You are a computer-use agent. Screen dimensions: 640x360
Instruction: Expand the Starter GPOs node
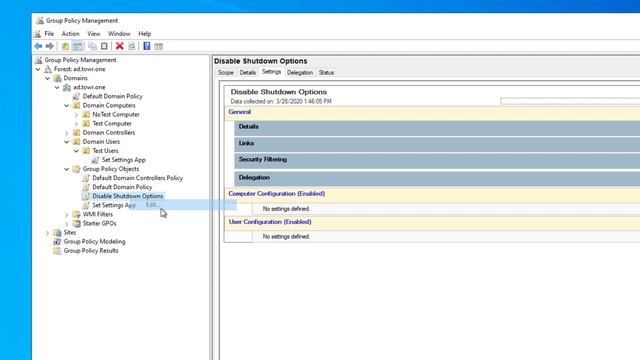point(67,223)
